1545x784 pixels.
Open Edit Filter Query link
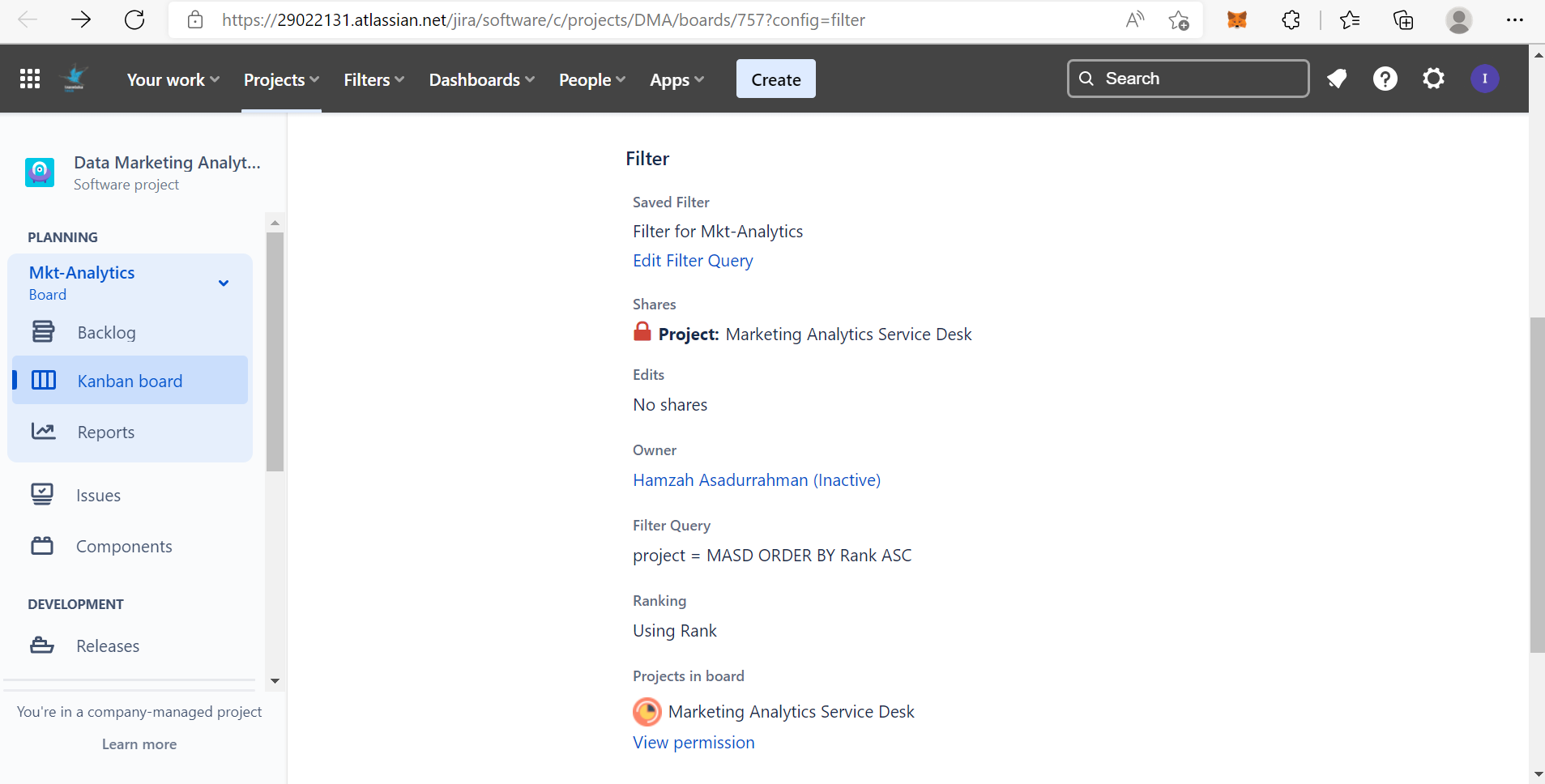pos(692,260)
